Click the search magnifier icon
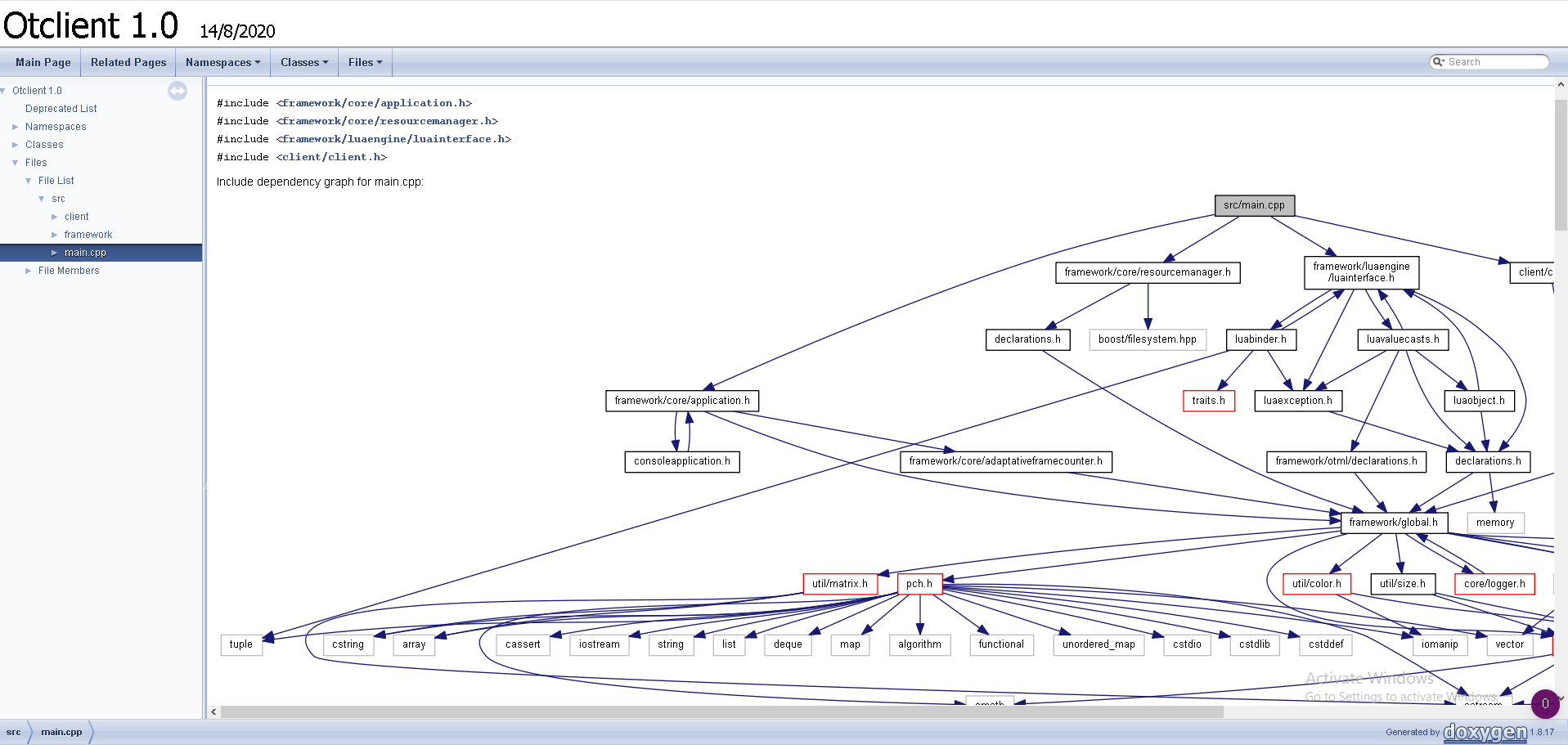 1439,62
